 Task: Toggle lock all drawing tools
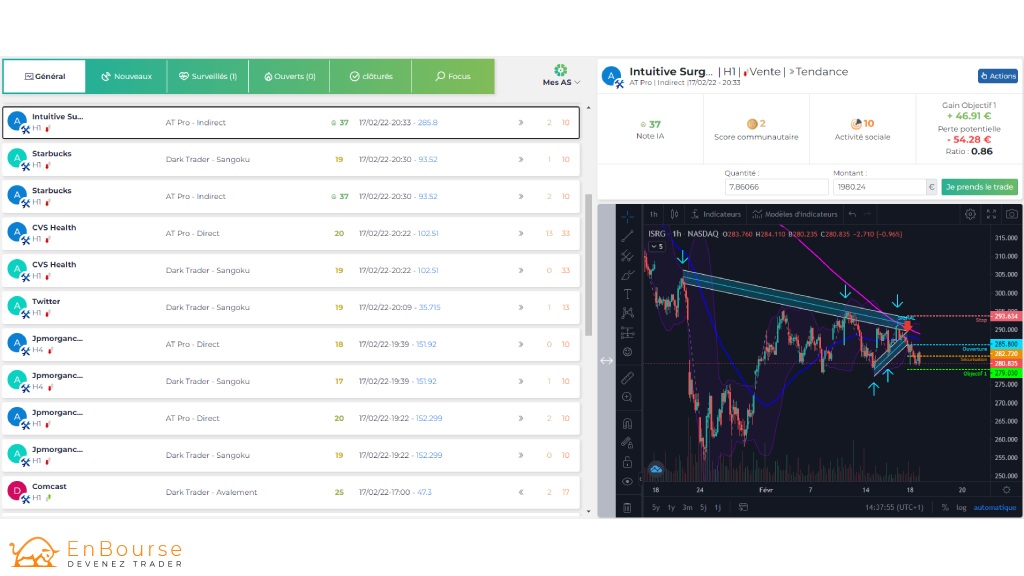pyautogui.click(x=627, y=462)
